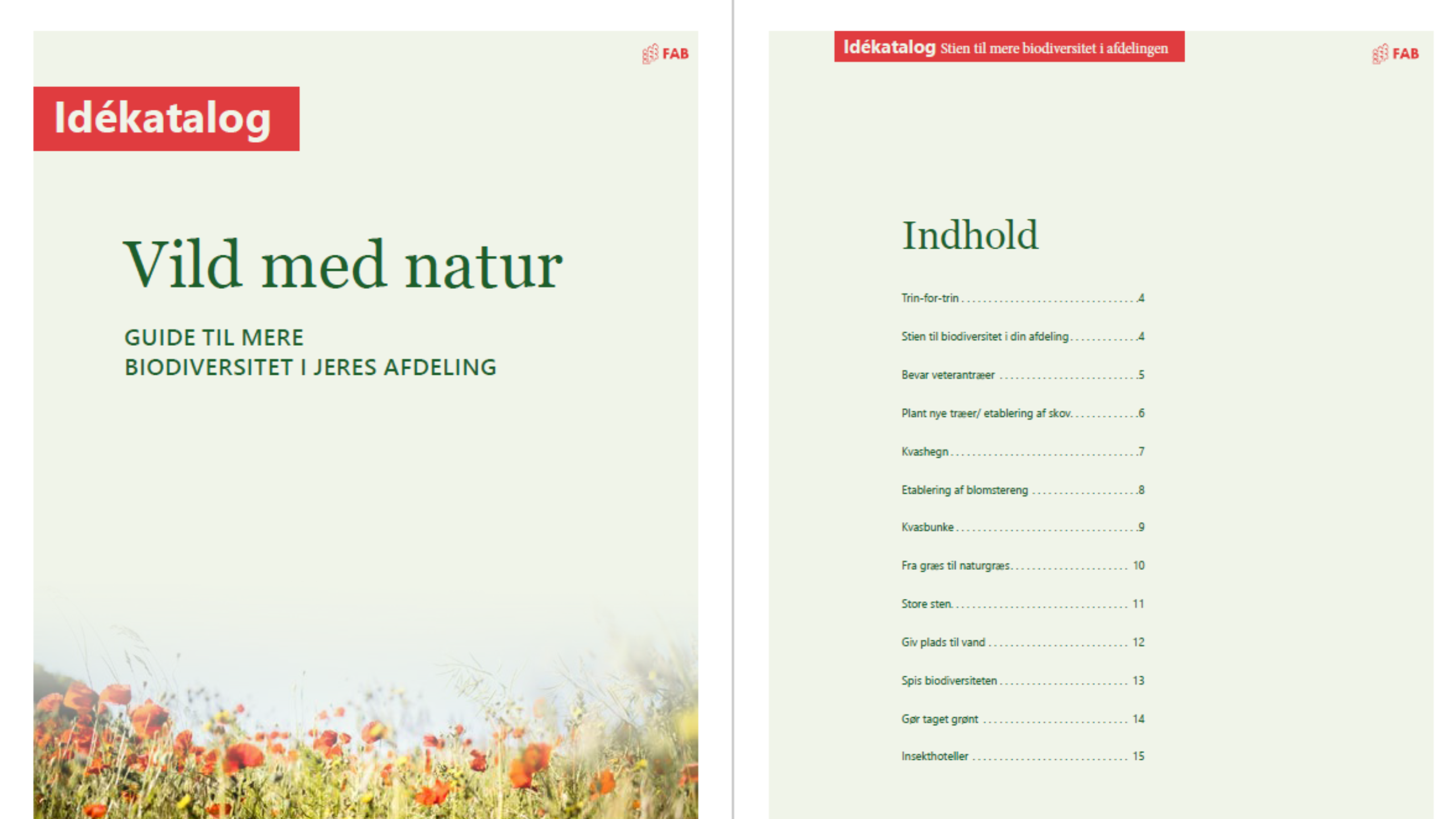
Task: Open the Store sten entry
Action: tap(926, 604)
